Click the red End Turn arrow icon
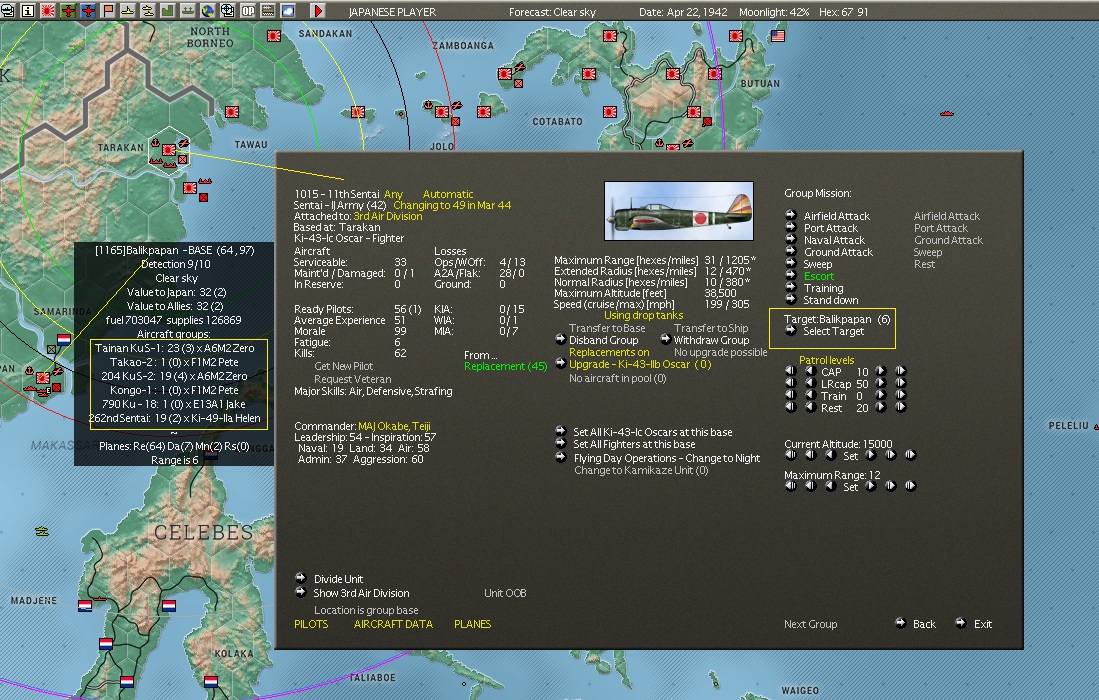 tap(318, 11)
